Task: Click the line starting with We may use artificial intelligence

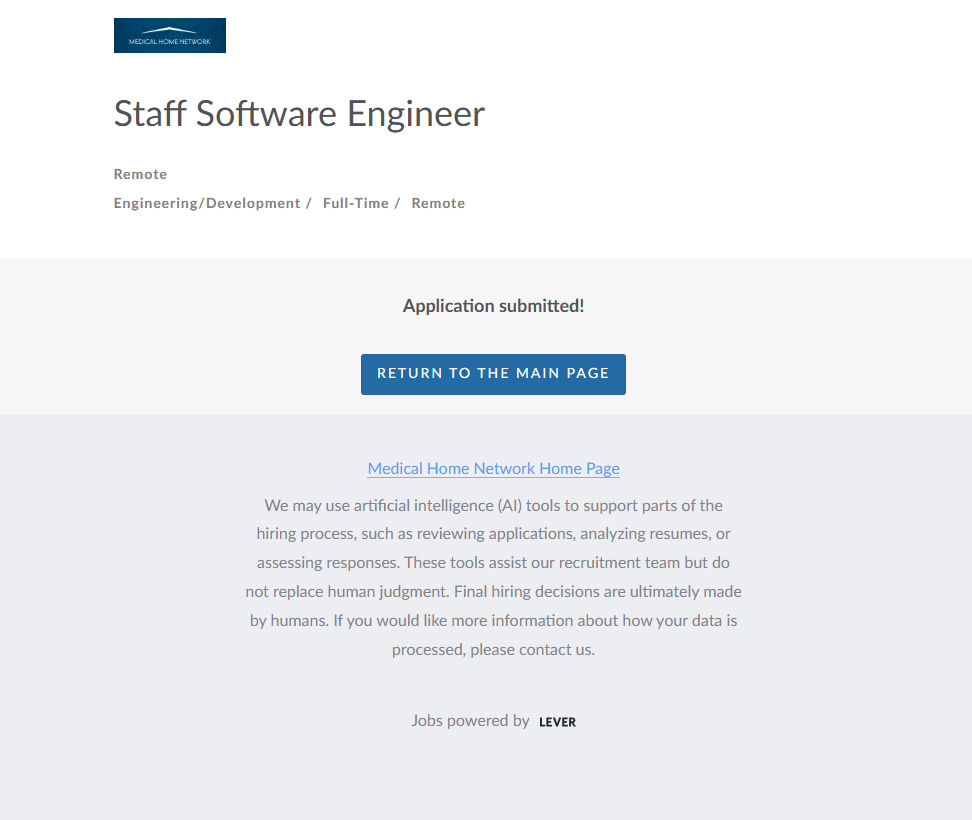Action: click(x=493, y=505)
